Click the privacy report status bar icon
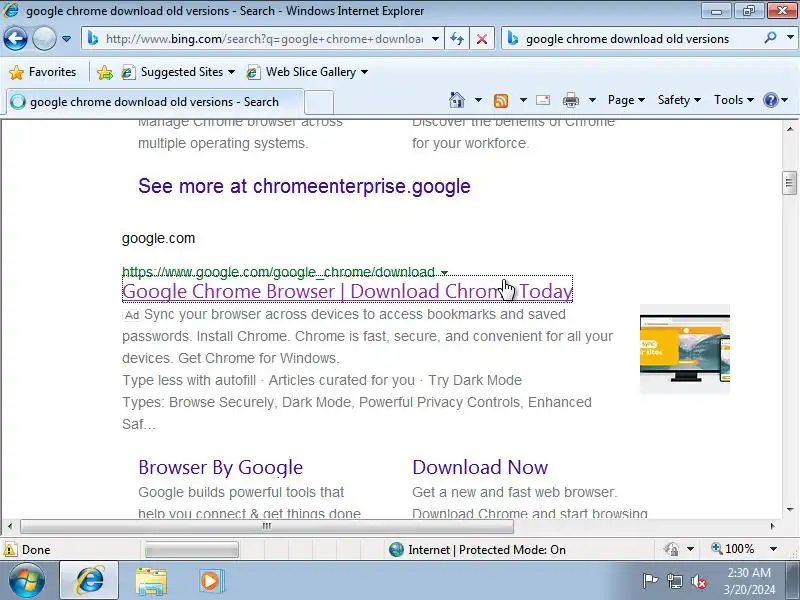The height and width of the screenshot is (600, 800). tap(671, 549)
